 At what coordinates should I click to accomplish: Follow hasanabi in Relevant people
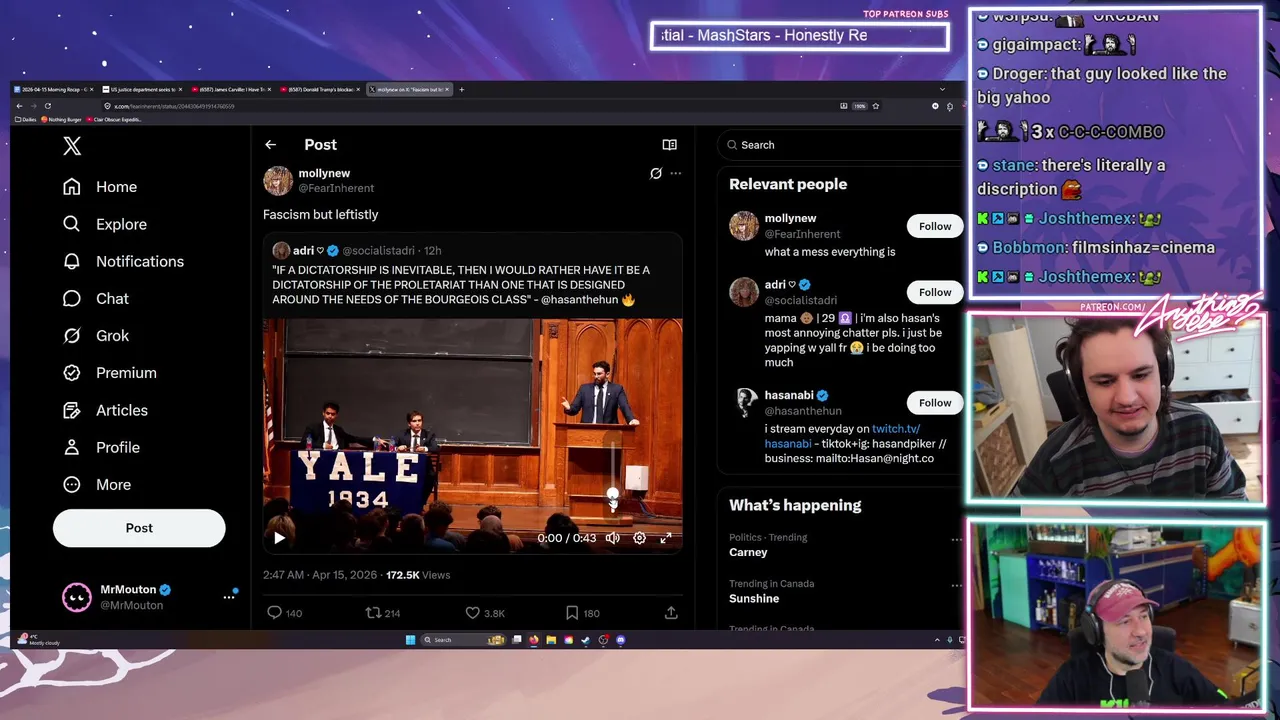coord(935,403)
